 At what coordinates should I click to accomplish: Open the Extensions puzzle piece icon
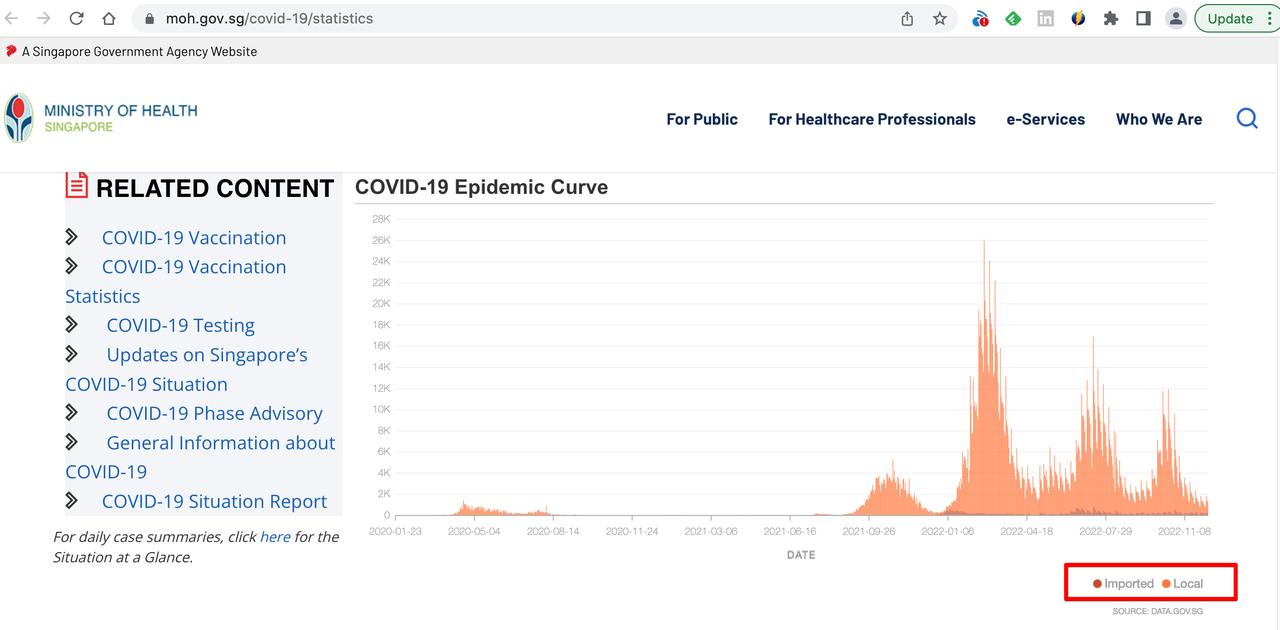pos(1110,18)
